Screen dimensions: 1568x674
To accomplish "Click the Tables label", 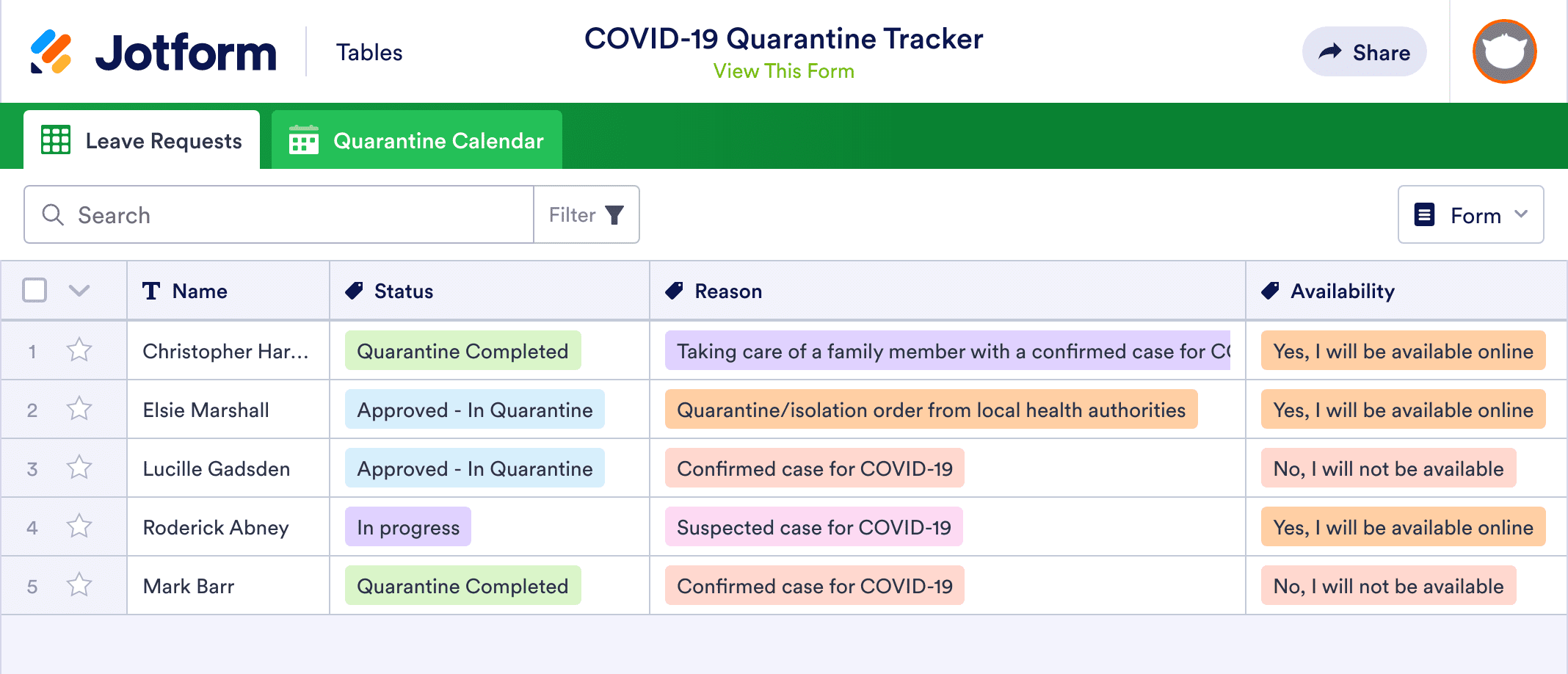I will click(369, 51).
